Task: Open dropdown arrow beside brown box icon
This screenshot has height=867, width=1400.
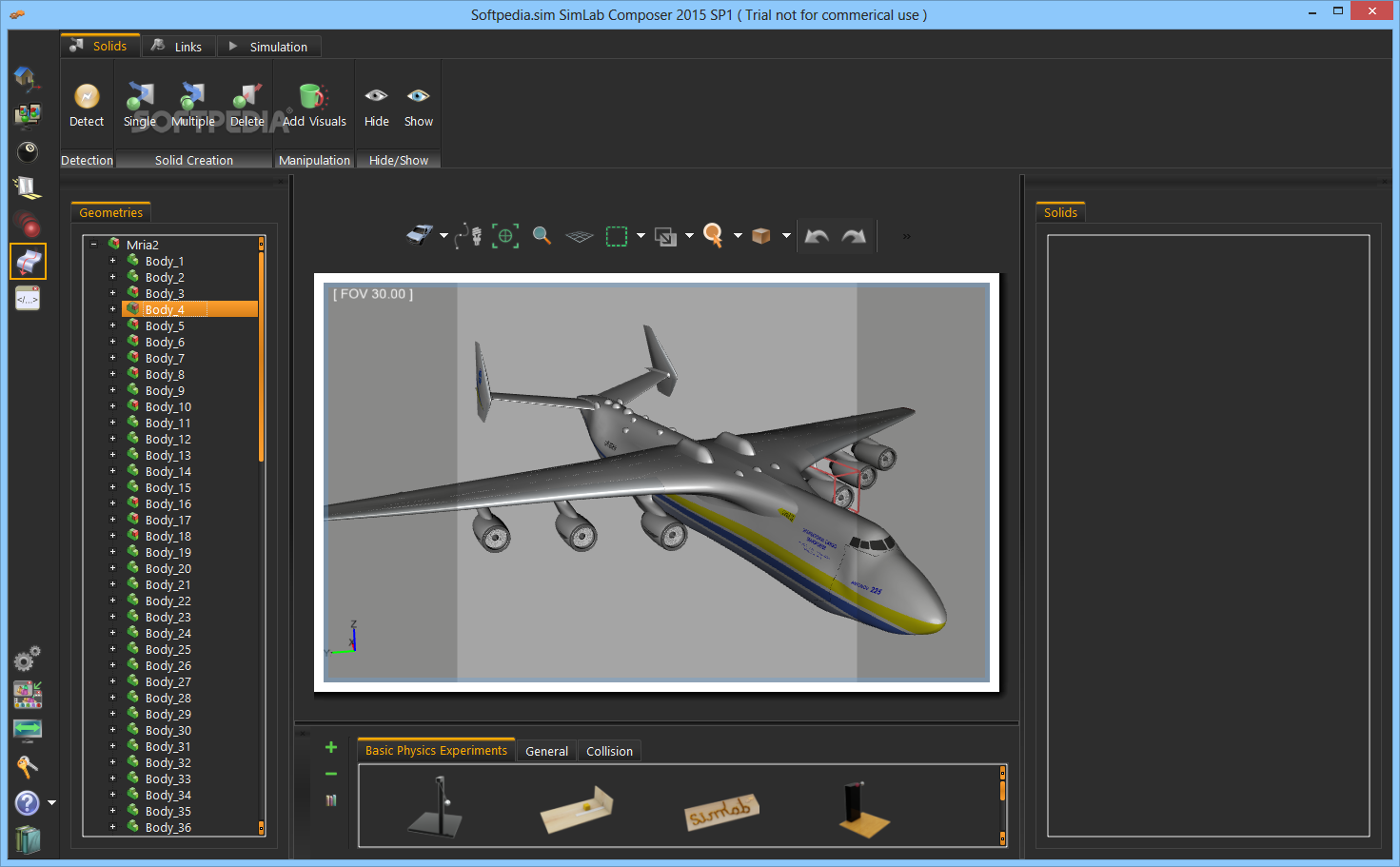Action: [786, 236]
